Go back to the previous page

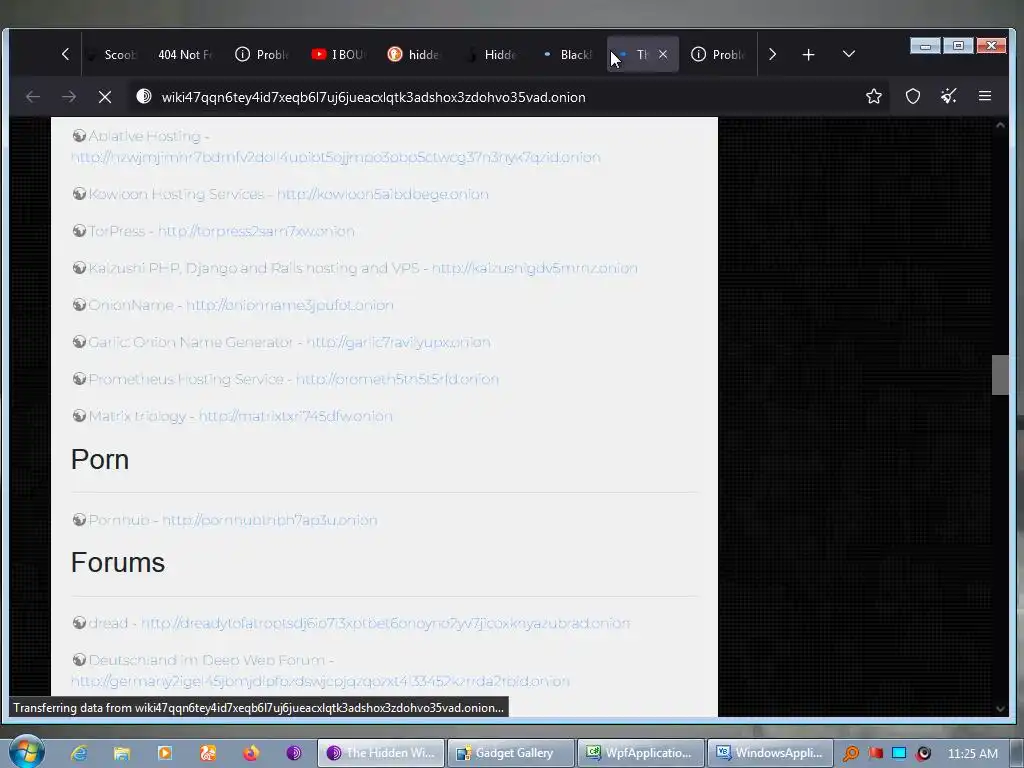33,97
